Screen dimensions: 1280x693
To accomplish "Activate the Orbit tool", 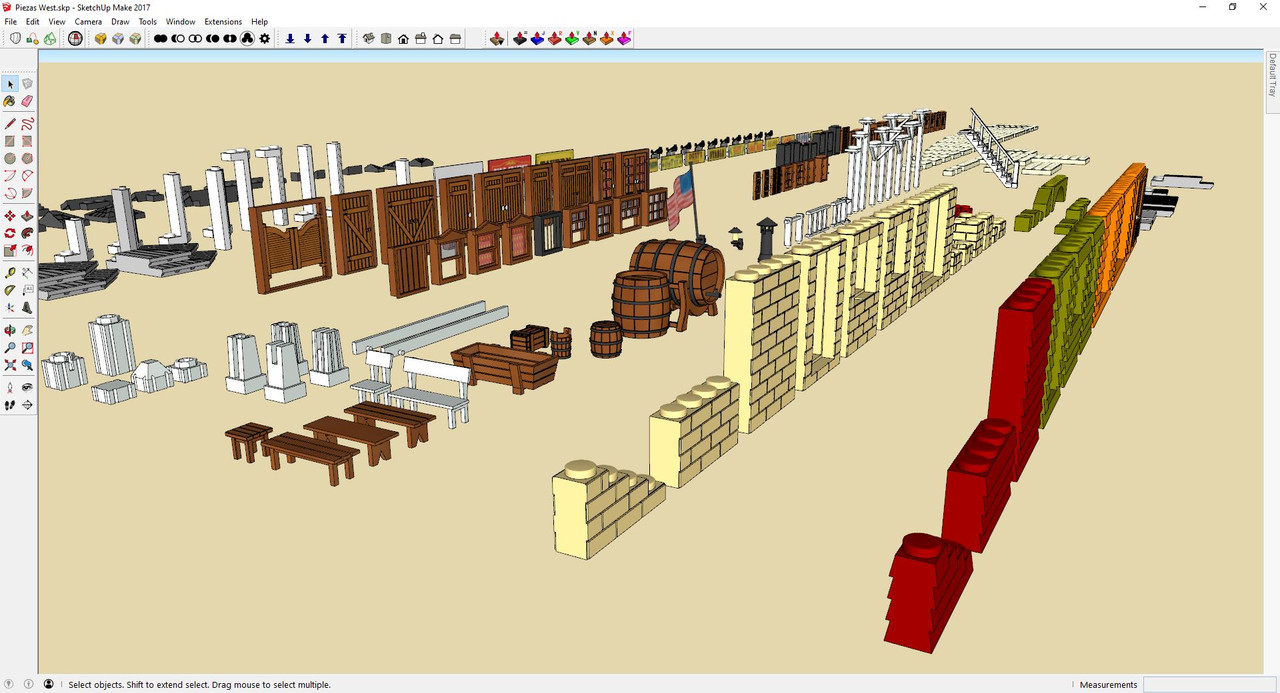I will pos(10,330).
